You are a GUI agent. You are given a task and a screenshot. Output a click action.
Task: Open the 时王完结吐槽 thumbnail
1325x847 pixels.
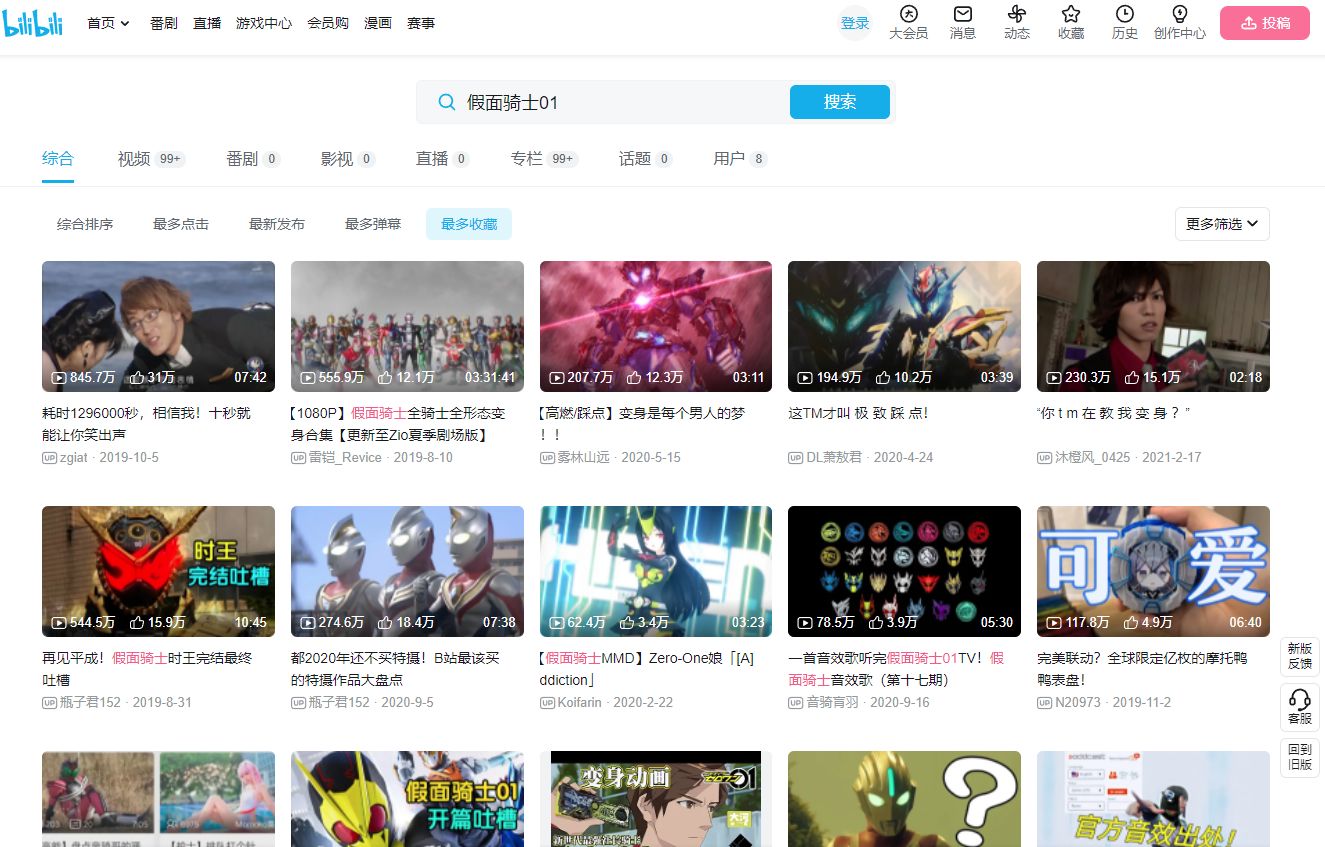158,571
